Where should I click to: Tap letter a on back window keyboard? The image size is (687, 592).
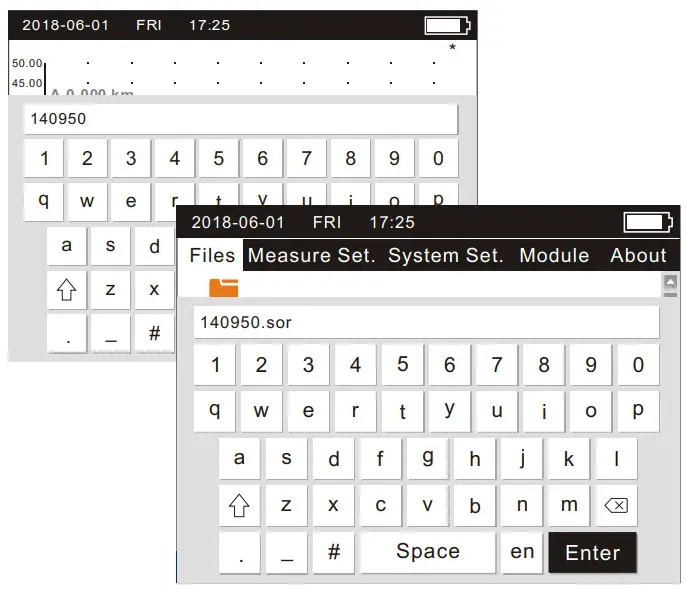coord(67,246)
